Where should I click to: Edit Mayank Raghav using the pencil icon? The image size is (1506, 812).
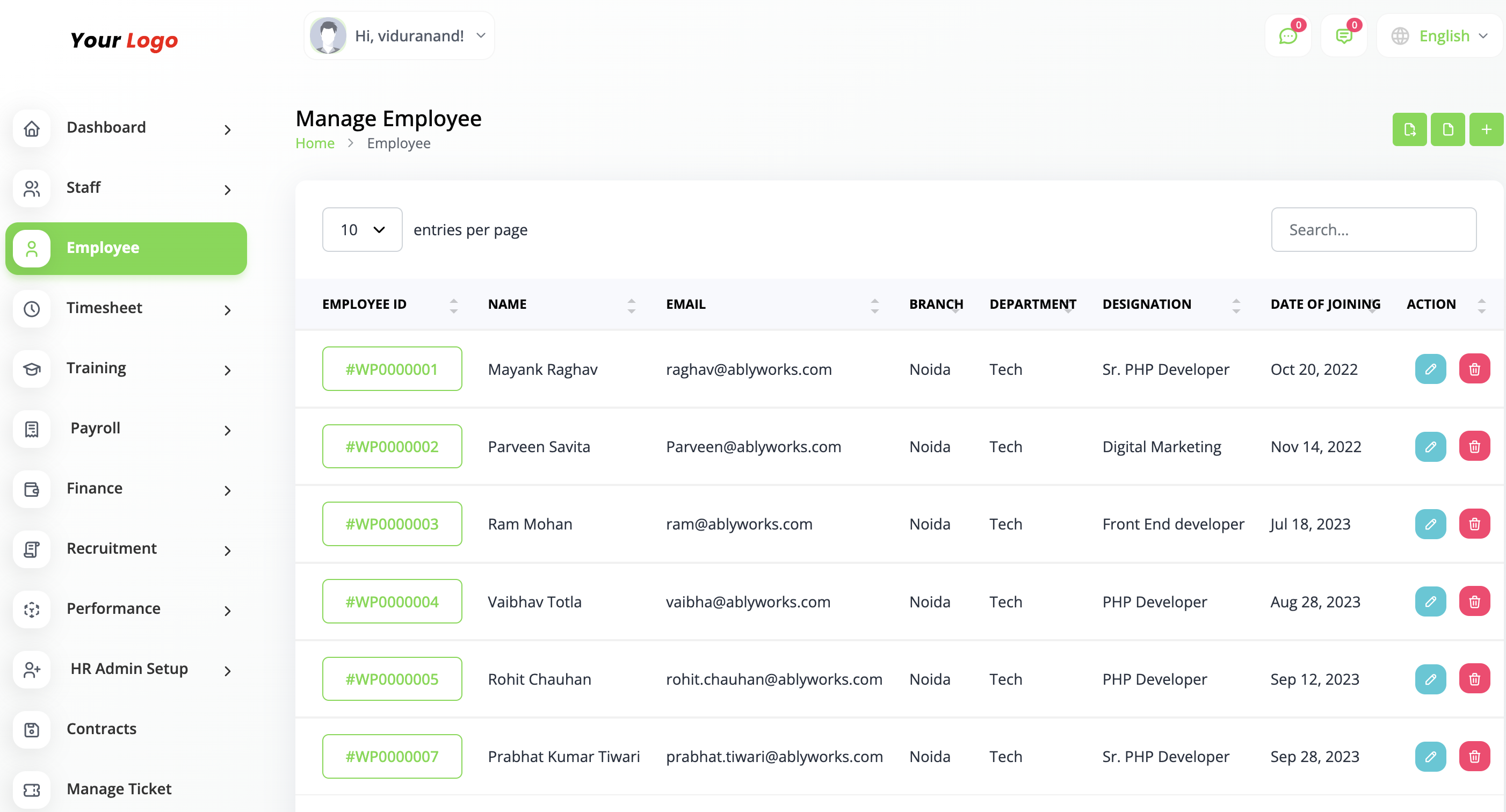click(x=1431, y=368)
